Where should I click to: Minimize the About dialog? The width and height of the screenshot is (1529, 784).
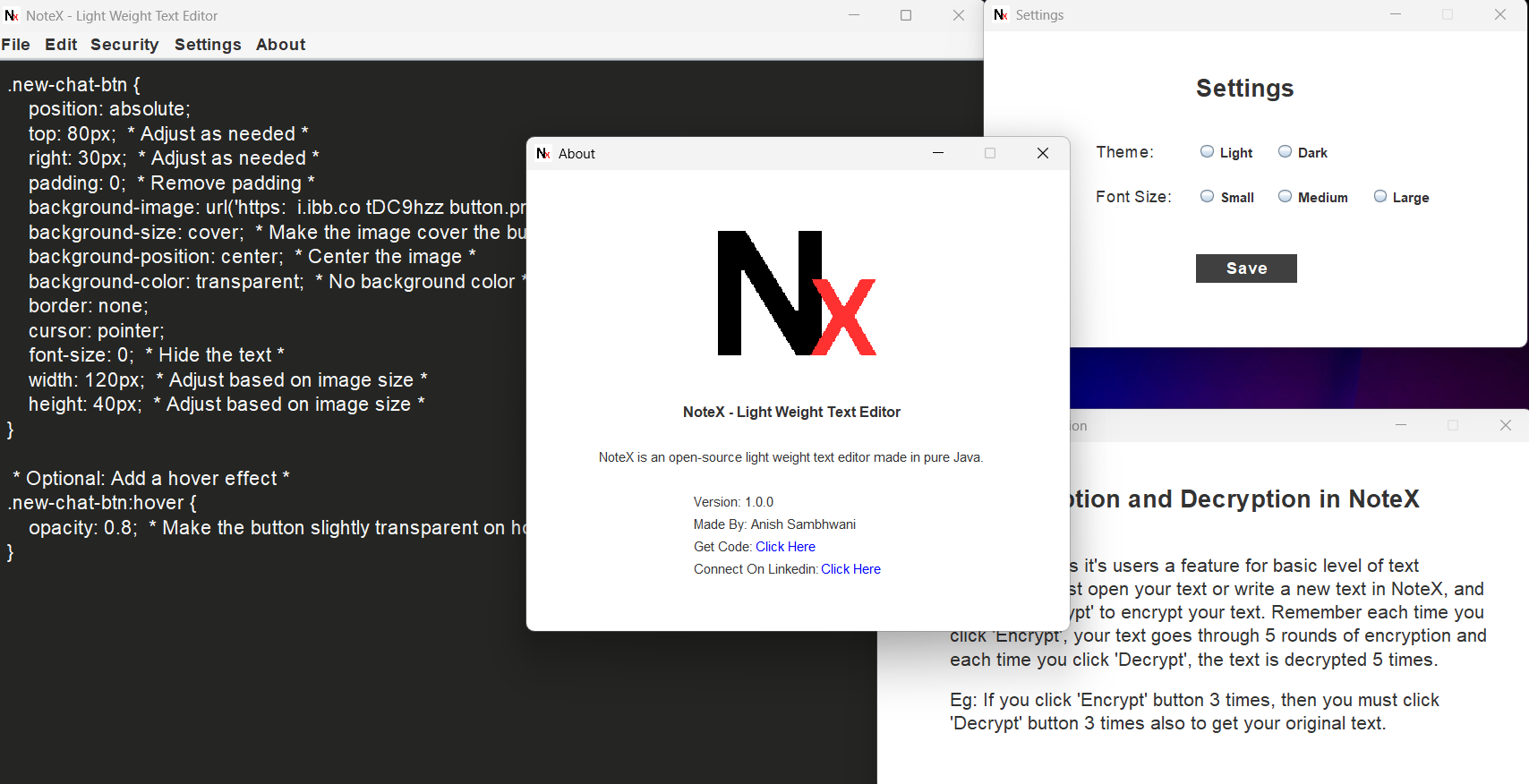click(938, 153)
